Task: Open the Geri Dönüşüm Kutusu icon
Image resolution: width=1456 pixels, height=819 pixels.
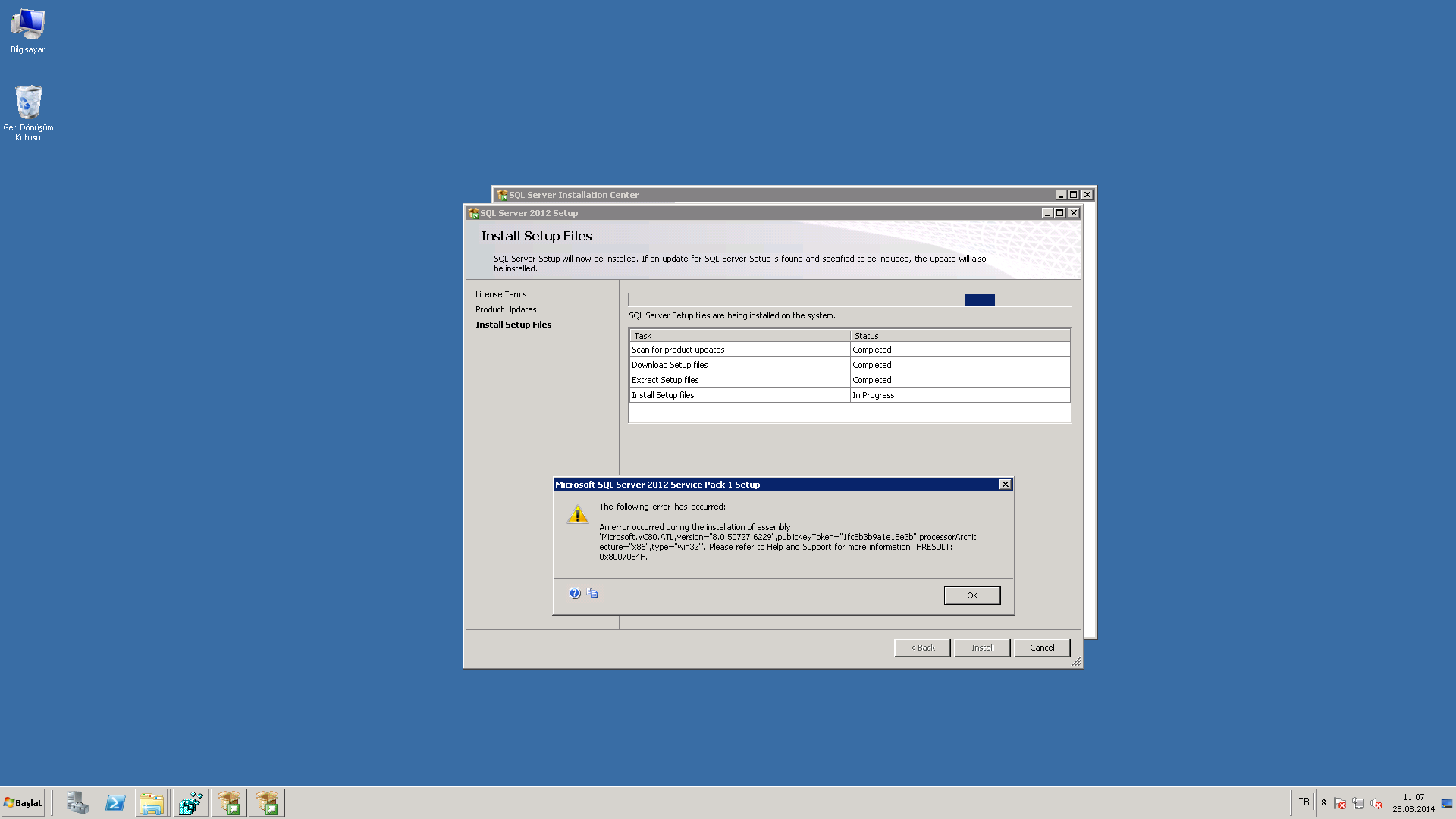Action: click(28, 113)
